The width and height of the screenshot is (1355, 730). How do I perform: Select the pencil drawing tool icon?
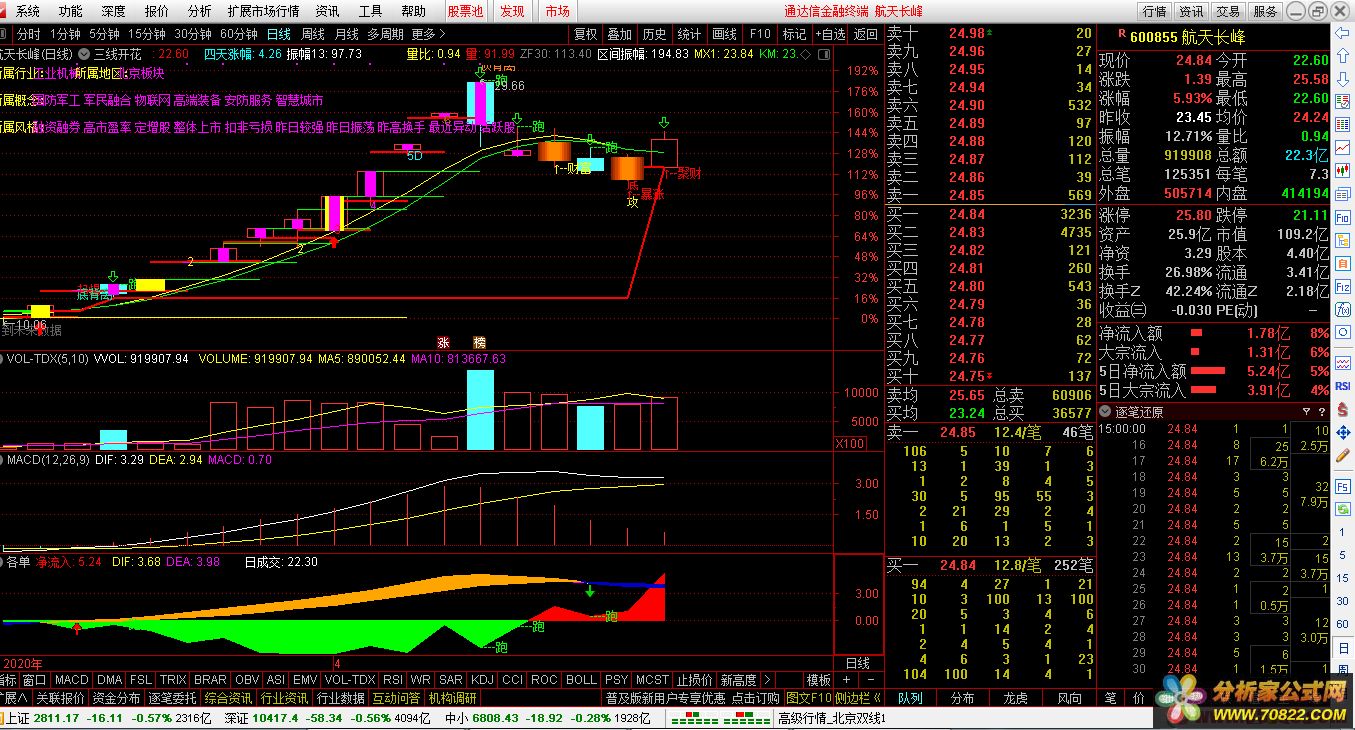[1343, 455]
